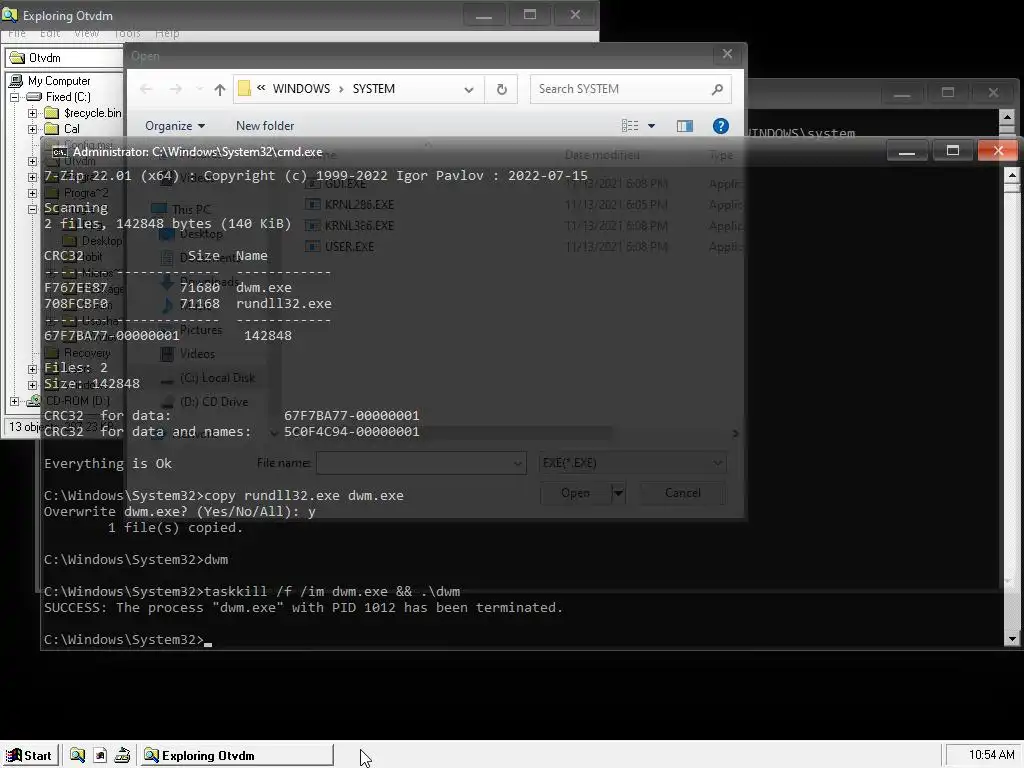The height and width of the screenshot is (768, 1024).
Task: Maximize the Administrator cmd.exe window
Action: coord(952,151)
